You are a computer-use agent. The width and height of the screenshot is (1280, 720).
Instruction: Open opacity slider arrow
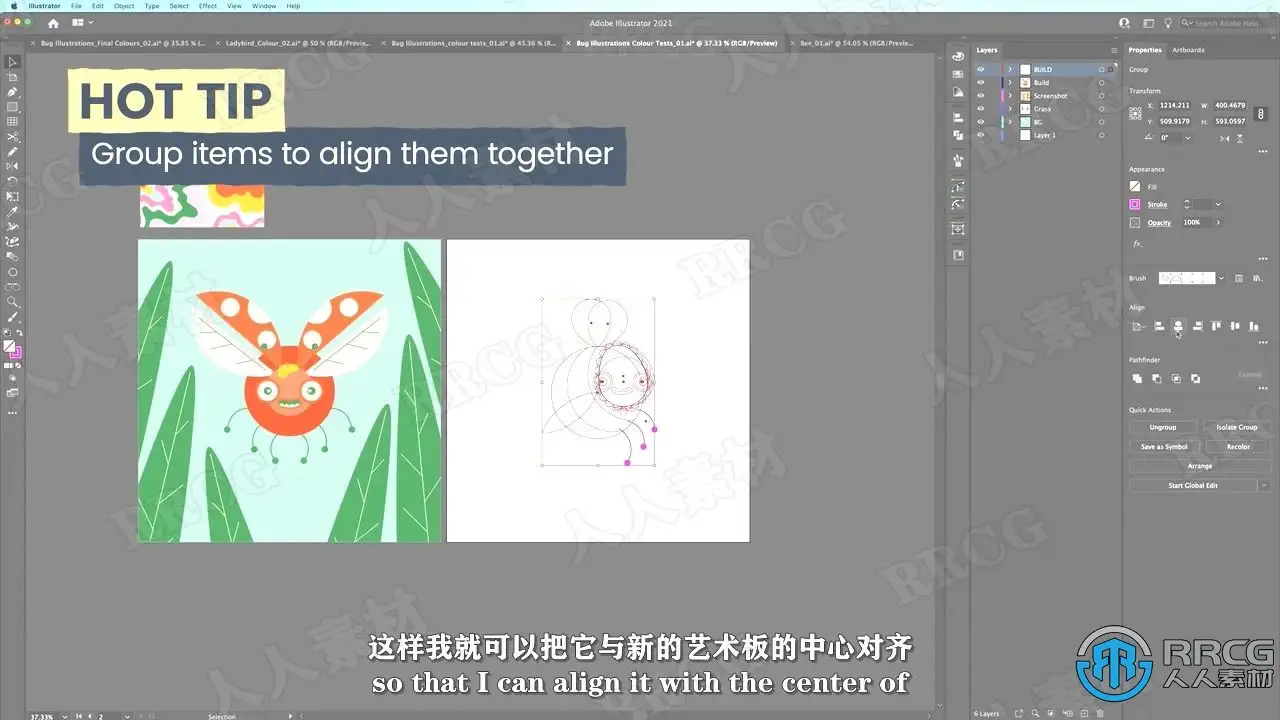click(x=1218, y=222)
